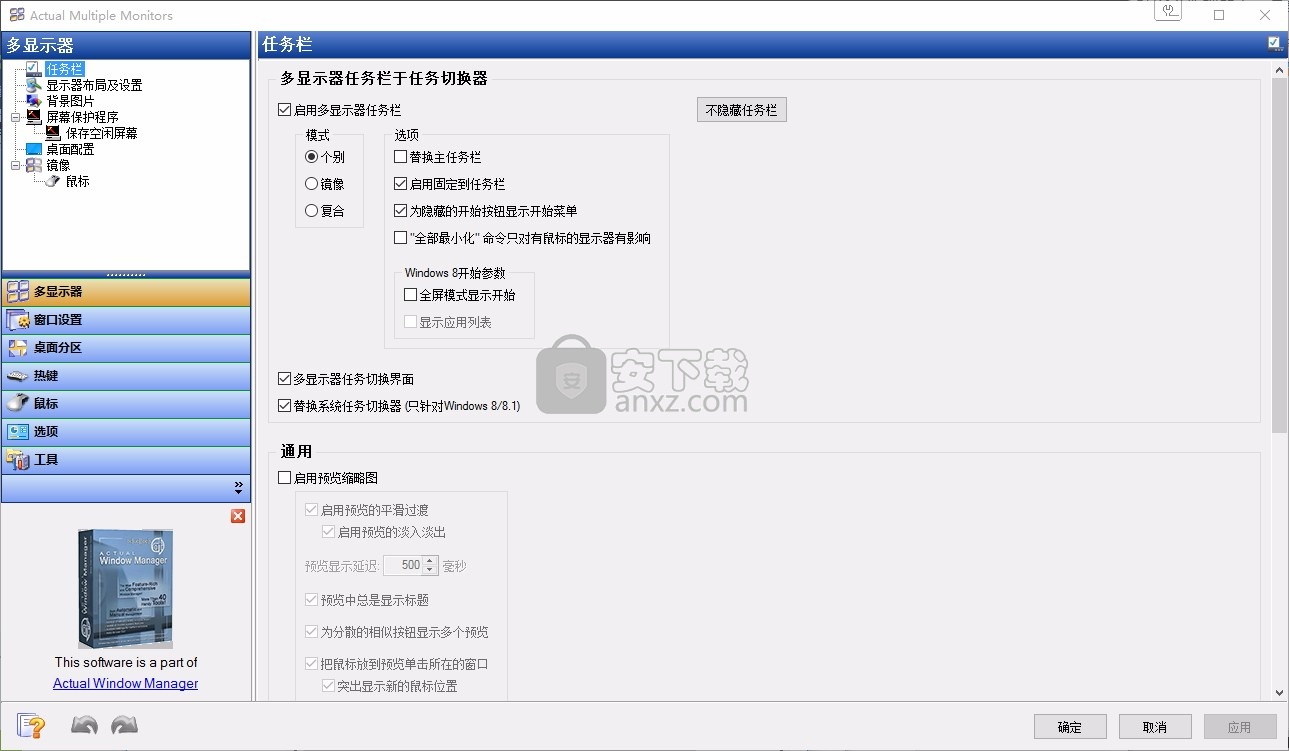1289x751 pixels.
Task: Open the 窗口设置 navigation section
Action: click(126, 320)
